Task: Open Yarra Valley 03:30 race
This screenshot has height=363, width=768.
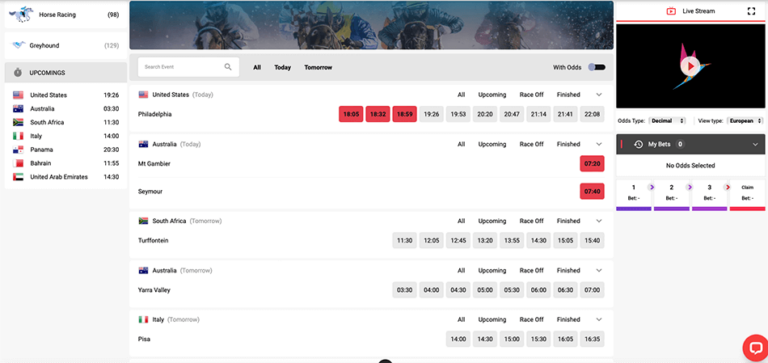Action: coord(405,290)
